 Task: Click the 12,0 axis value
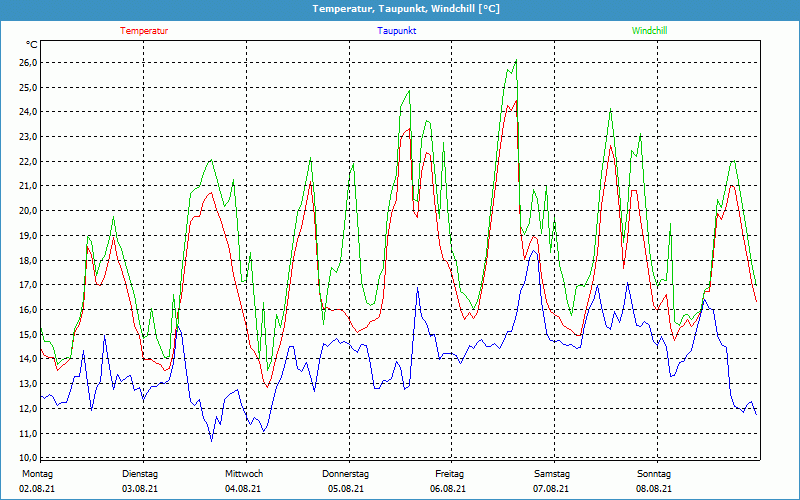tap(28, 408)
